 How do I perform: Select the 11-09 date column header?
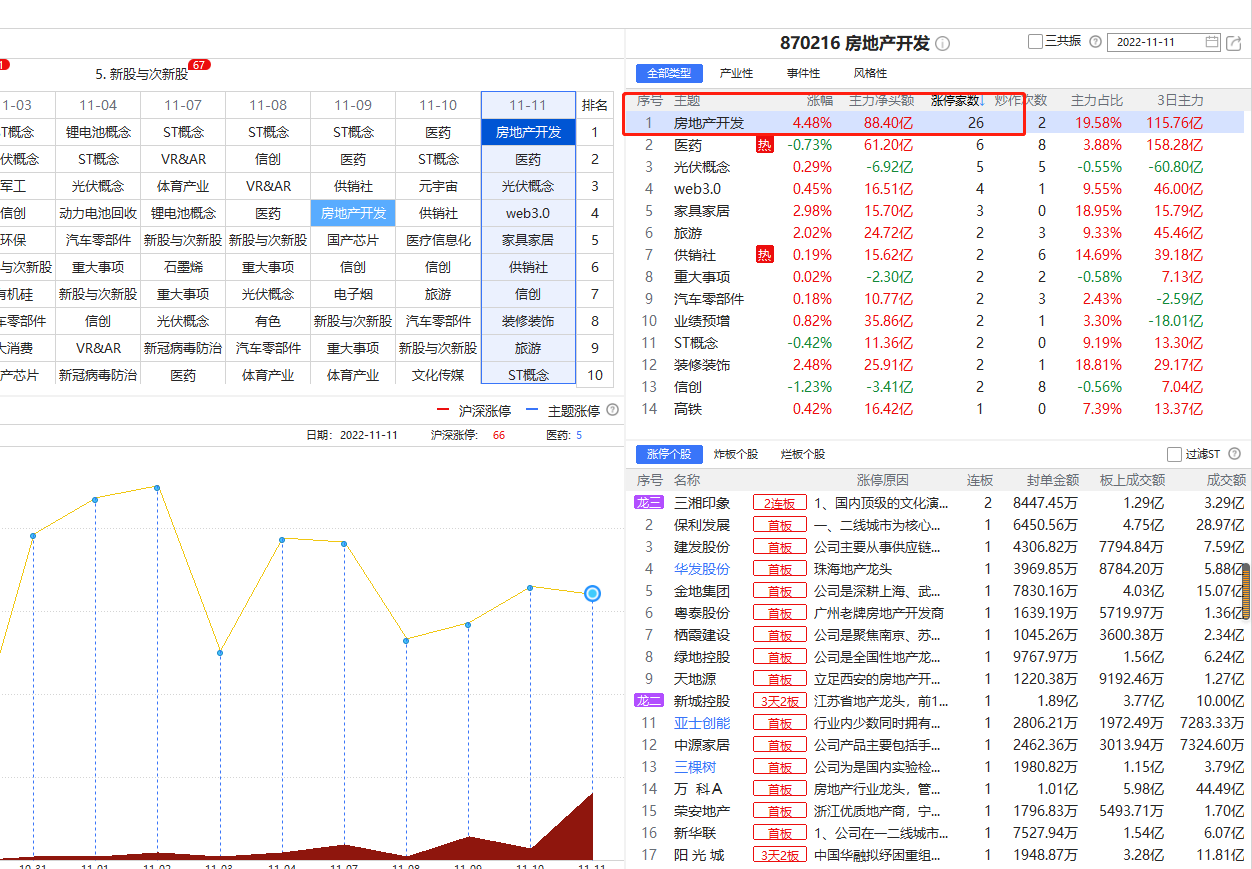pos(353,105)
